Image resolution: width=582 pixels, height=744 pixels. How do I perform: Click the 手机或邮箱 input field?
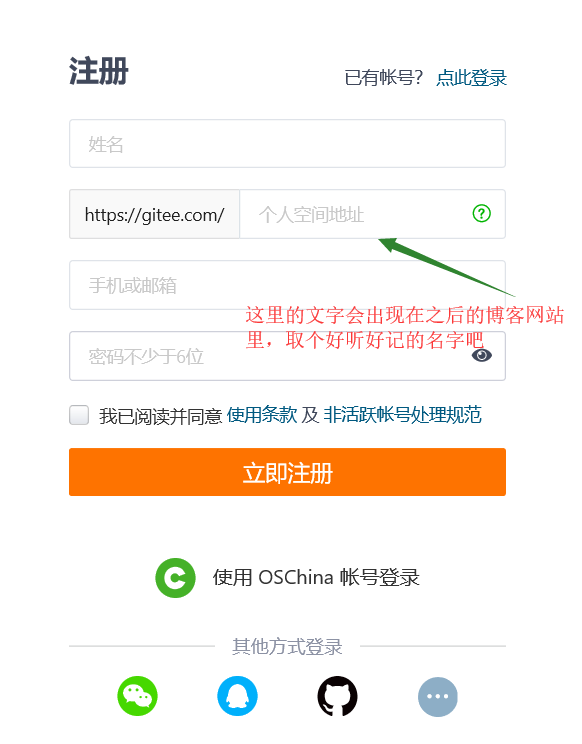(287, 285)
